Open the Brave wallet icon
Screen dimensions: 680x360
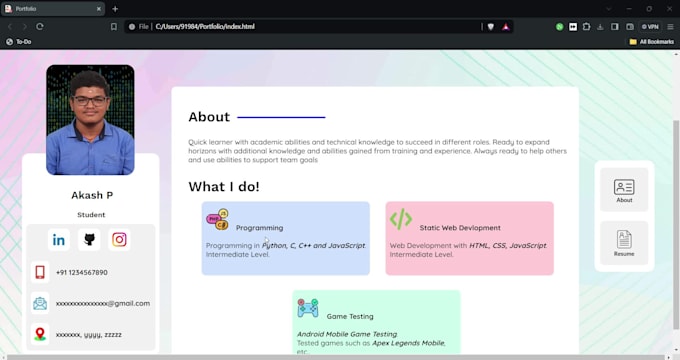pyautogui.click(x=630, y=26)
